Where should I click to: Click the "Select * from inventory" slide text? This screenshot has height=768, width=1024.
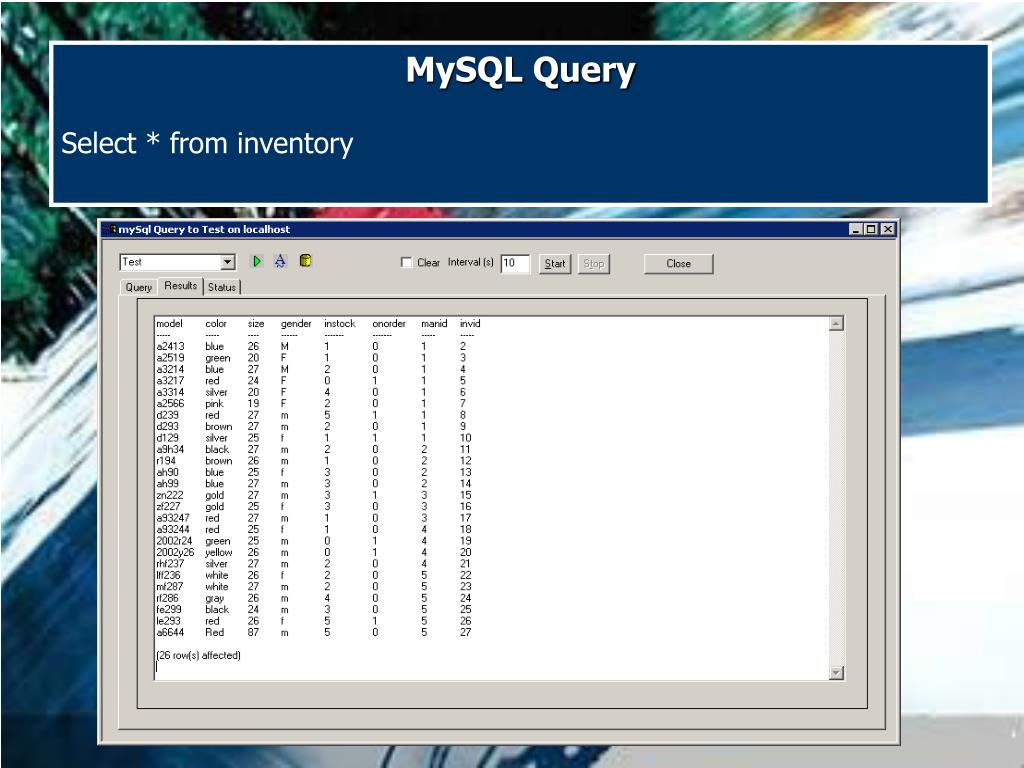(207, 144)
